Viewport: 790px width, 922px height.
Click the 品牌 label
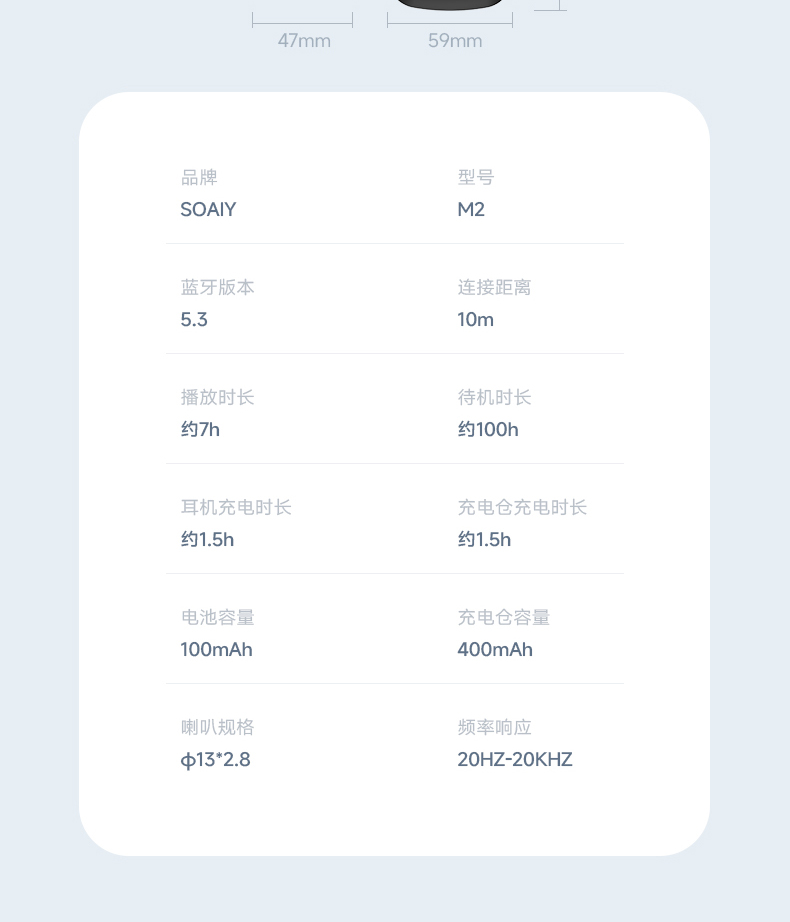point(199,177)
